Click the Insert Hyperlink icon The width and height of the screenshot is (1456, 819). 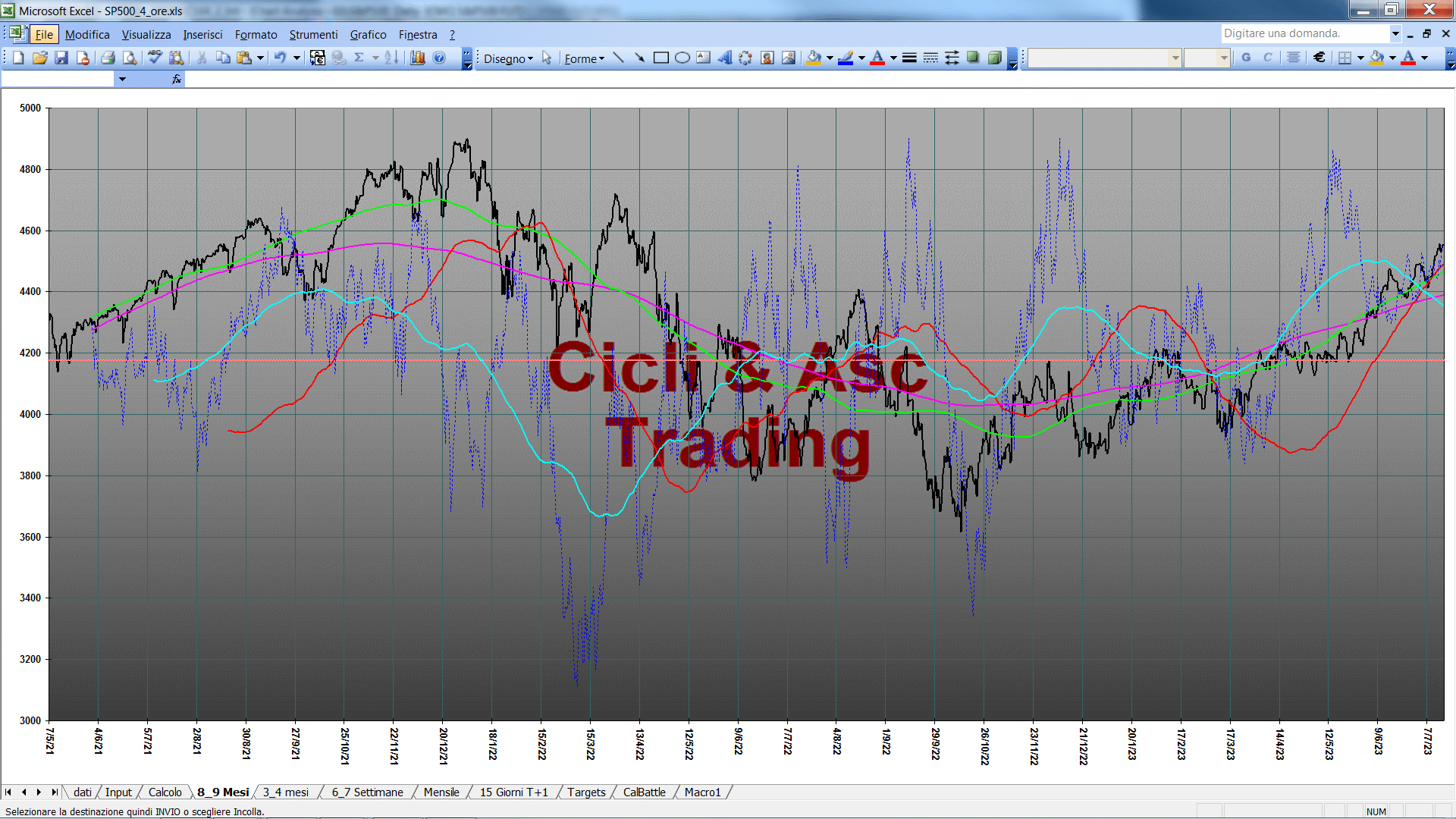click(338, 58)
